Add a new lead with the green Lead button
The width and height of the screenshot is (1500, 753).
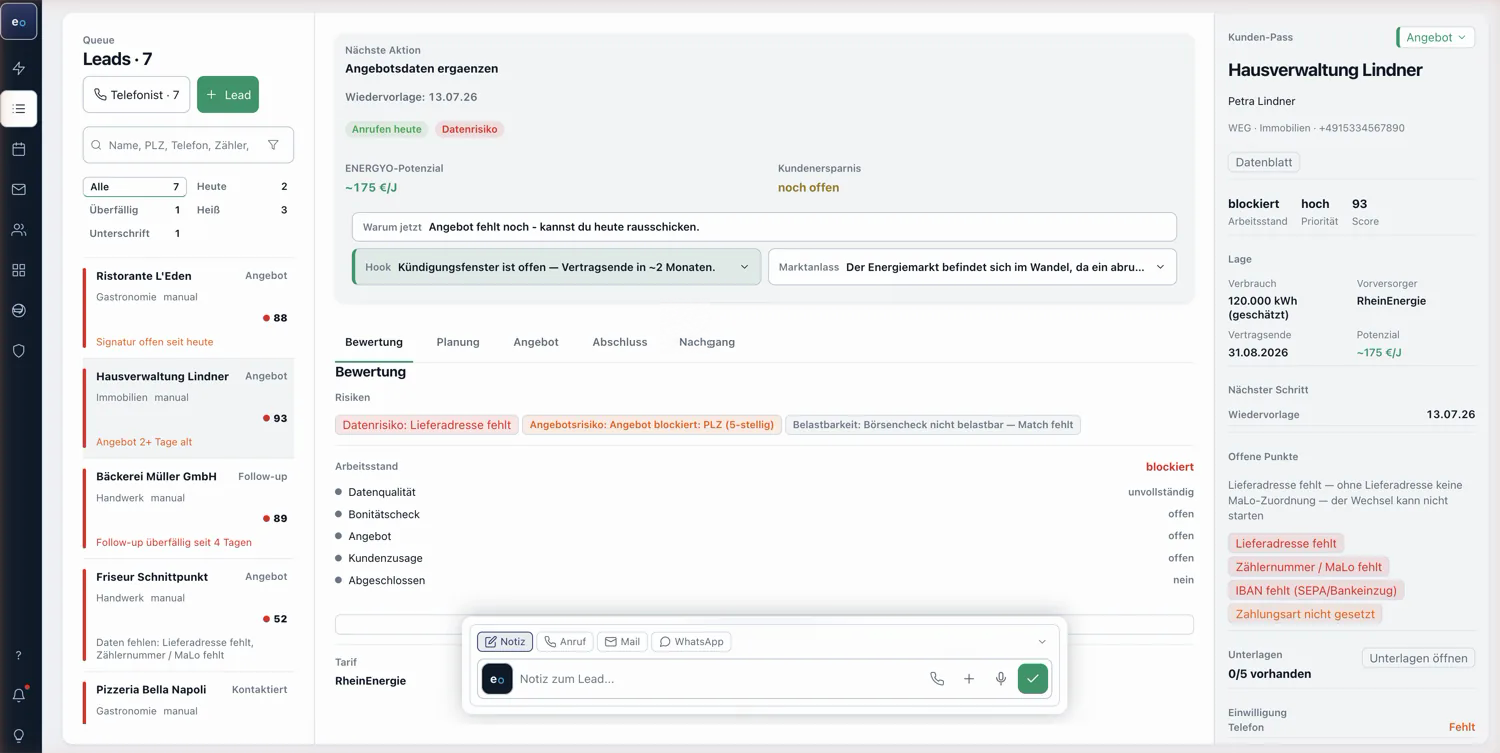[228, 95]
